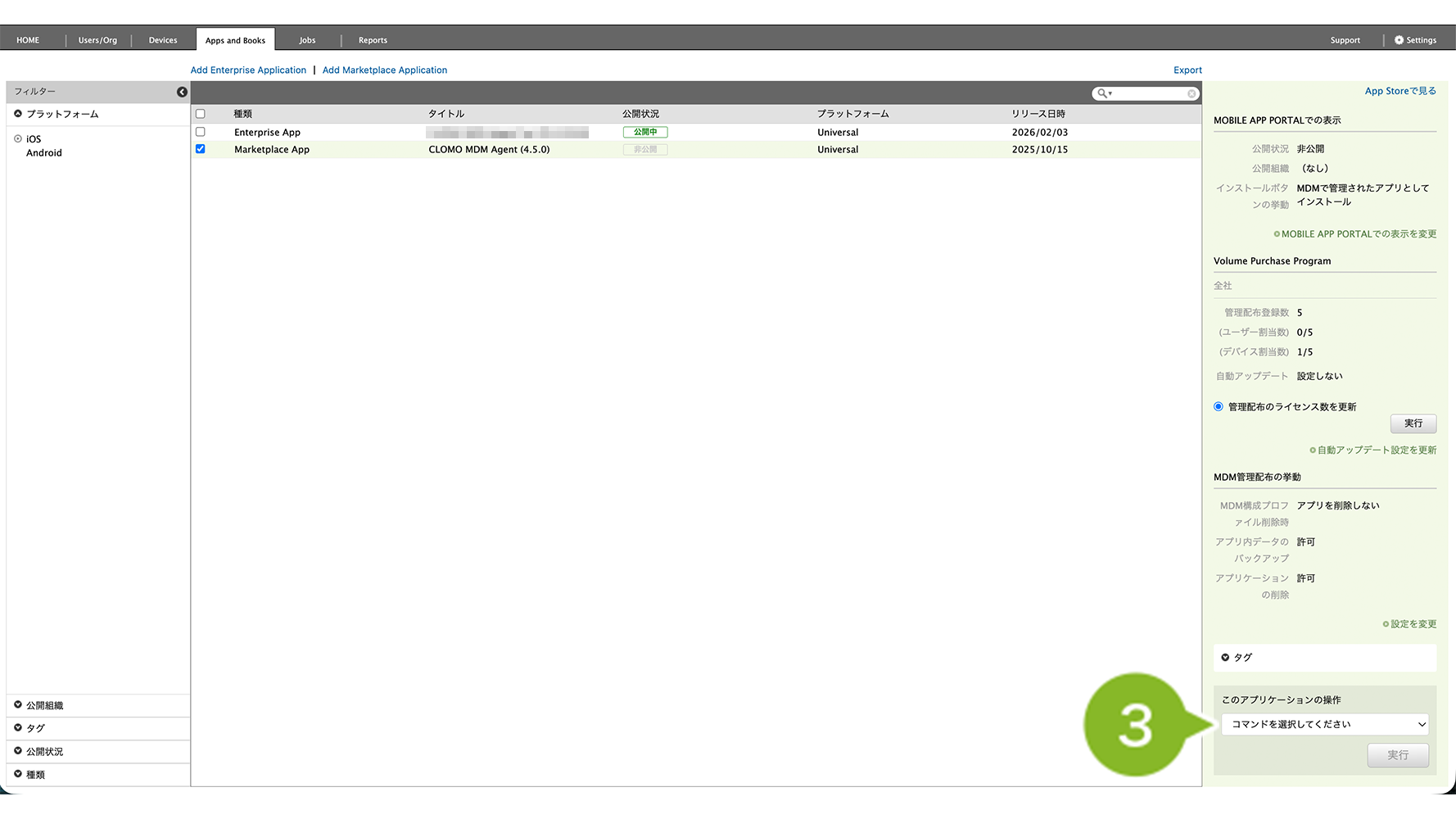This screenshot has height=819, width=1456.
Task: Uncheck the Marketplace App row checkbox
Action: pos(201,149)
